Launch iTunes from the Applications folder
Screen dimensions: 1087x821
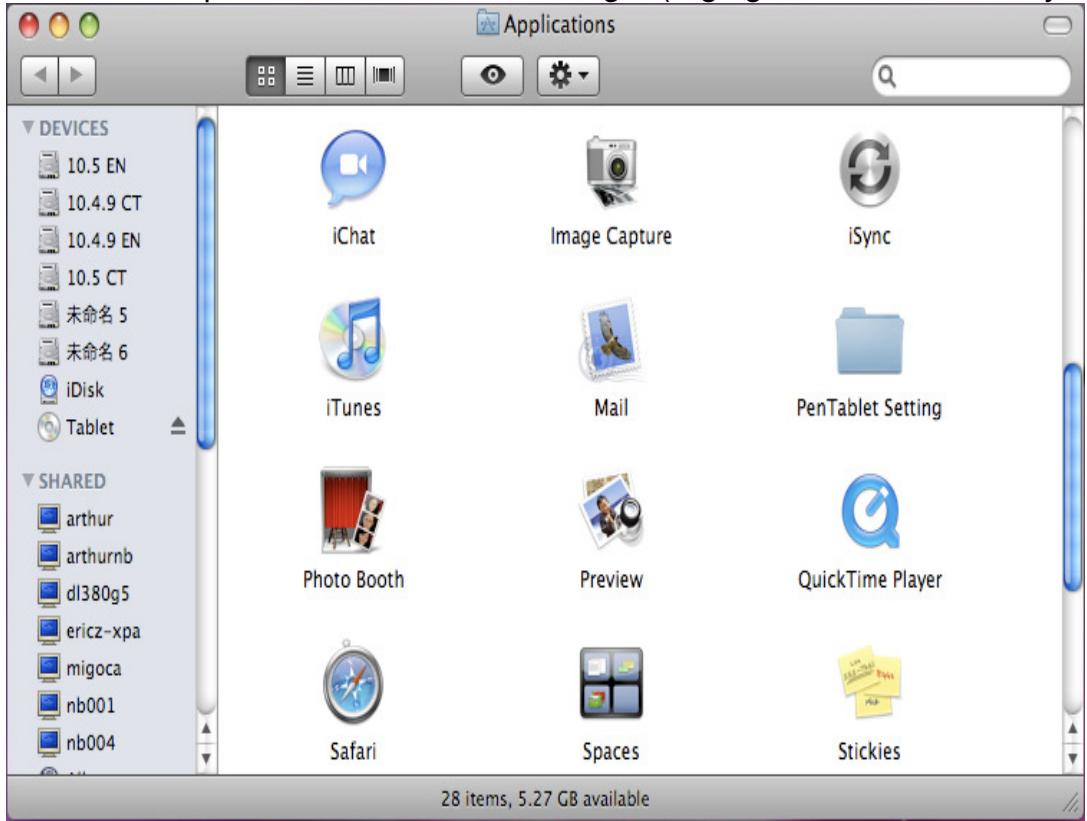tap(352, 338)
